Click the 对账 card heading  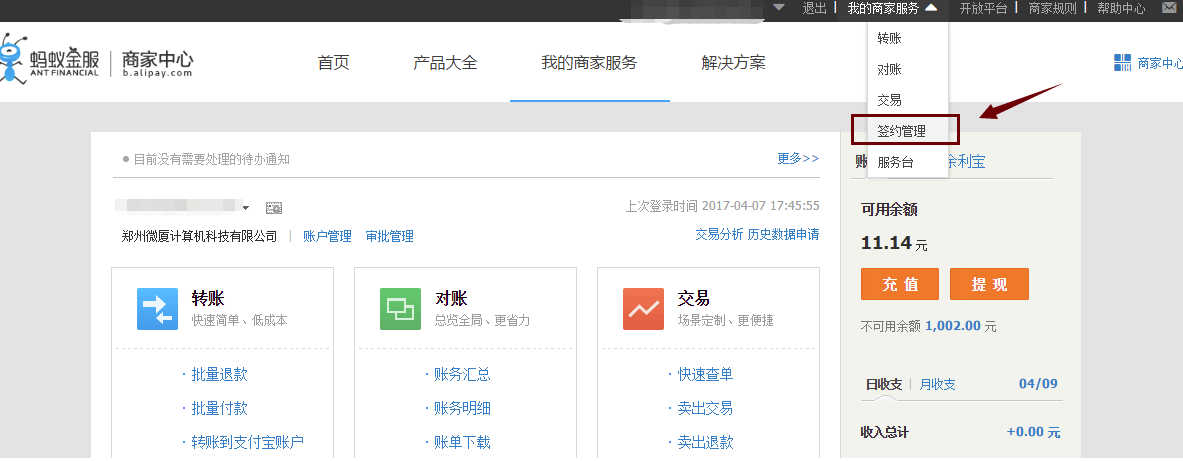pyautogui.click(x=451, y=298)
